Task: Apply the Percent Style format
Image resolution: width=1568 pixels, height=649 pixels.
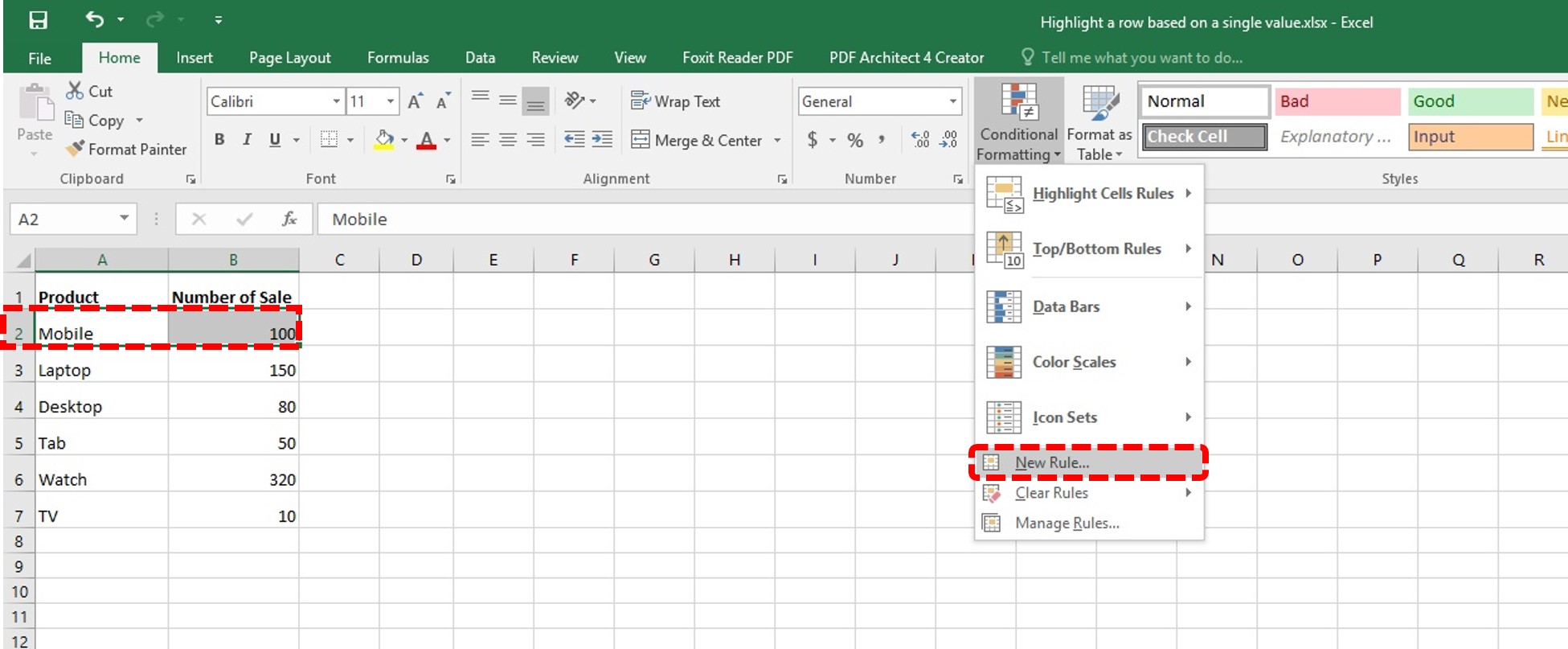Action: (x=855, y=140)
